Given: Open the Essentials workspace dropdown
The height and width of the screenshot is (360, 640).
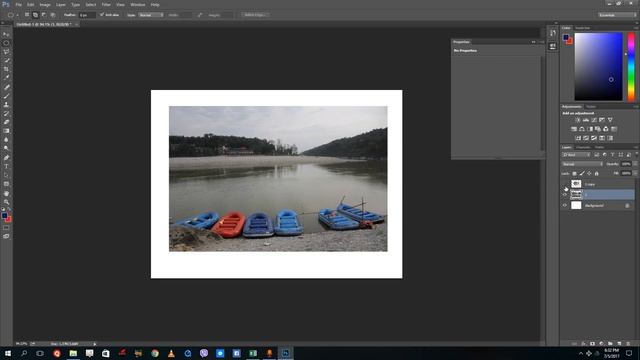Looking at the screenshot, I should [x=617, y=15].
